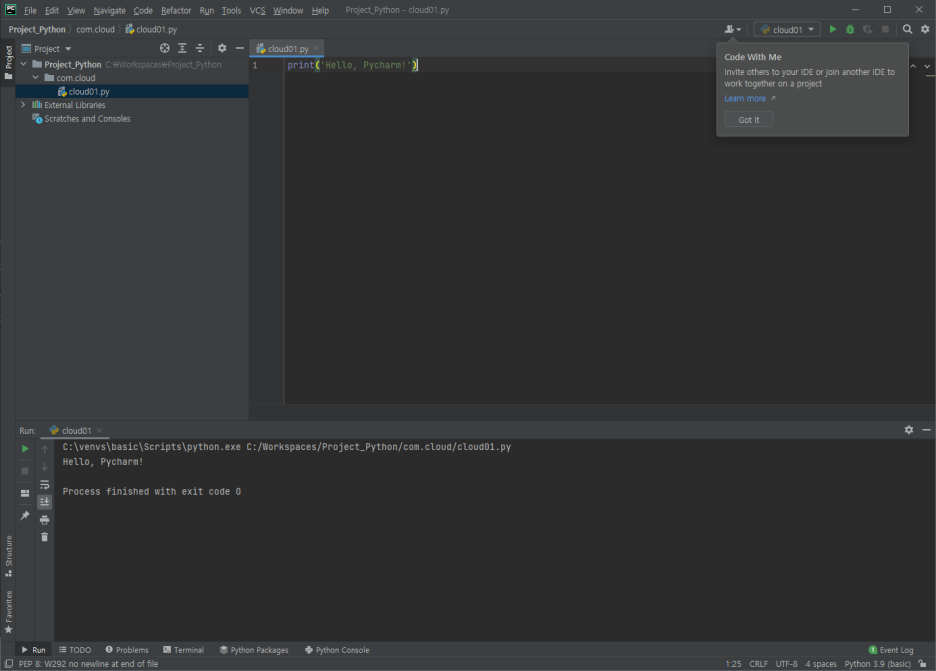The height and width of the screenshot is (671, 936).
Task: Toggle scroll to end of output
Action: [x=44, y=502]
